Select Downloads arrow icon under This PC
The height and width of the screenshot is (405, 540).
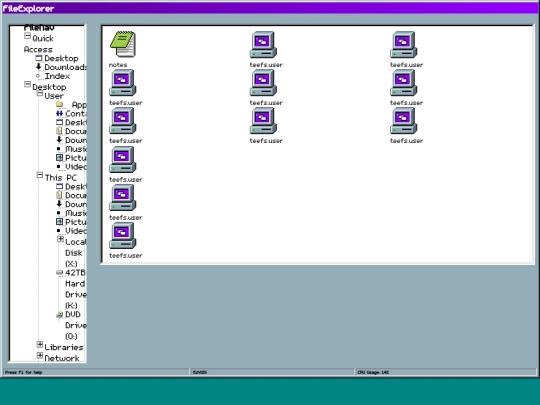(59, 204)
